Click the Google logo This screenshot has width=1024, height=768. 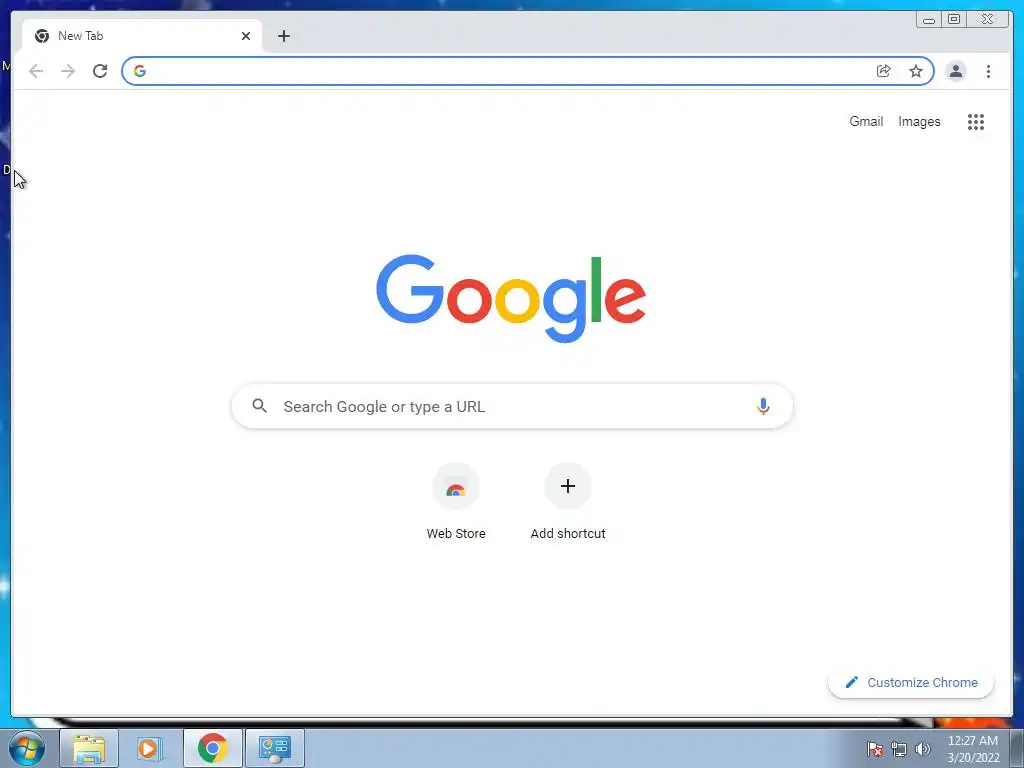tap(511, 298)
